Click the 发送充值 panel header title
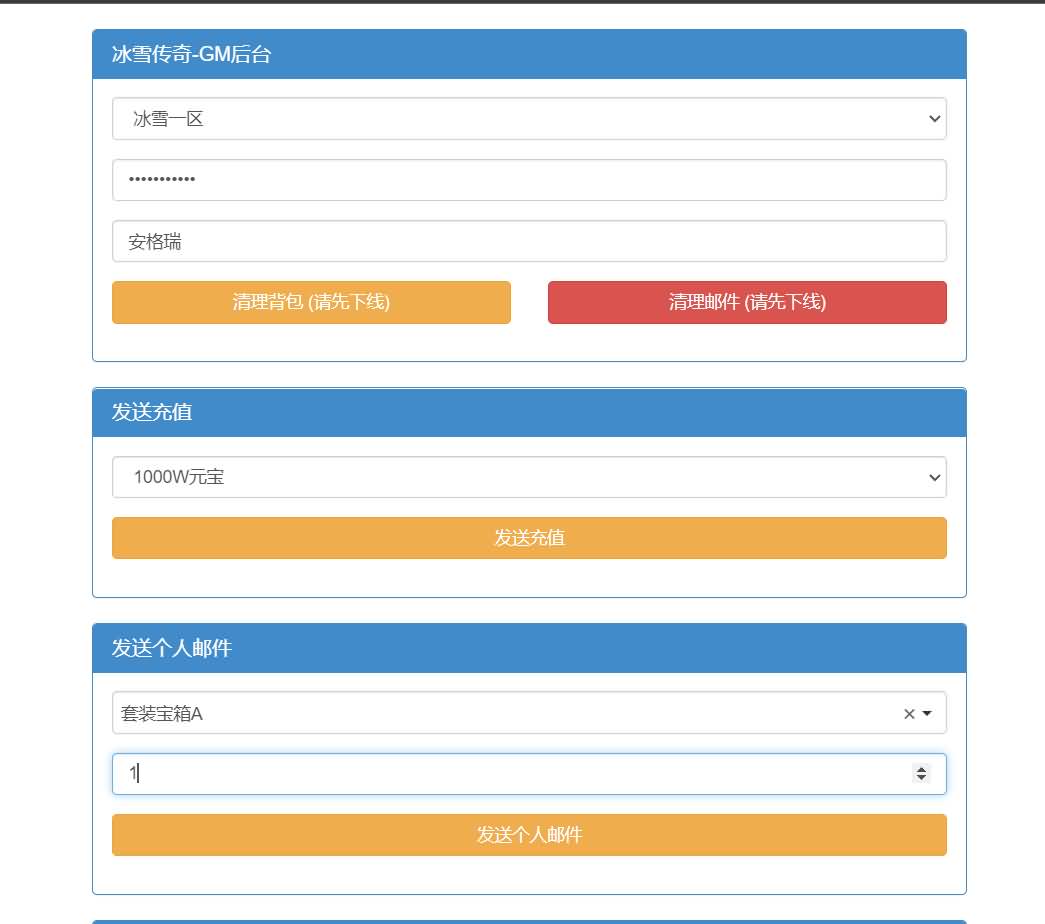 (x=152, y=412)
